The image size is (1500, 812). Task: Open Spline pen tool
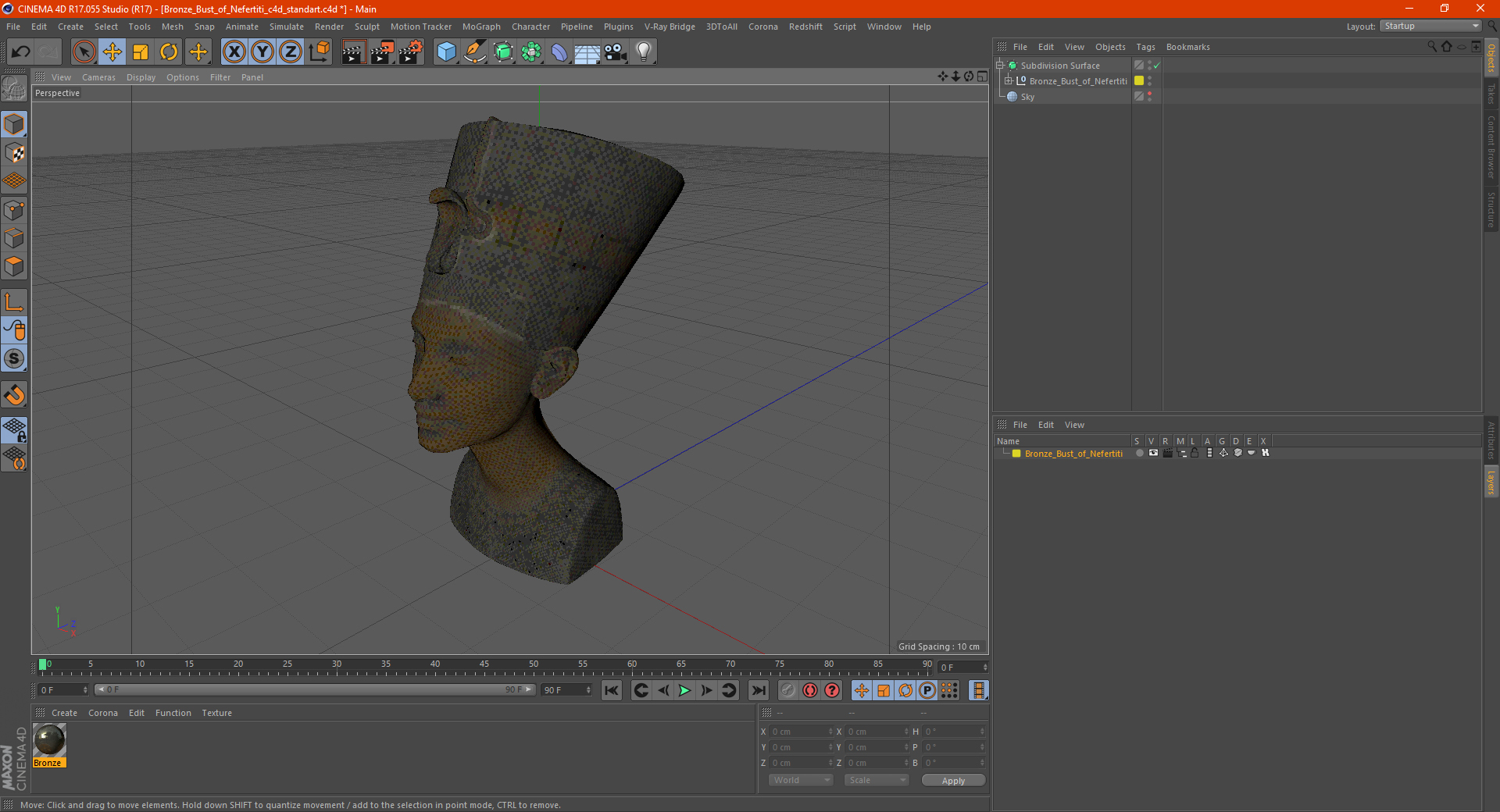tap(475, 52)
